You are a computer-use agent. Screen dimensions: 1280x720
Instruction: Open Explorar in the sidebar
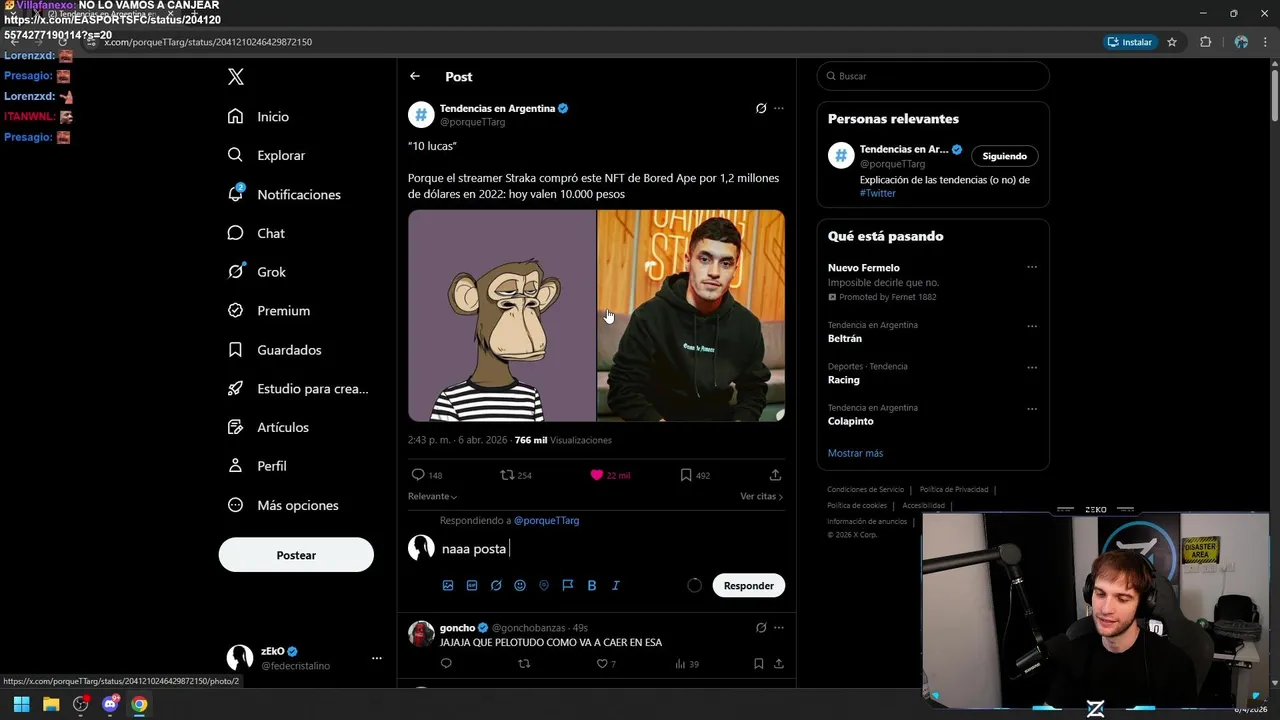tap(266, 156)
